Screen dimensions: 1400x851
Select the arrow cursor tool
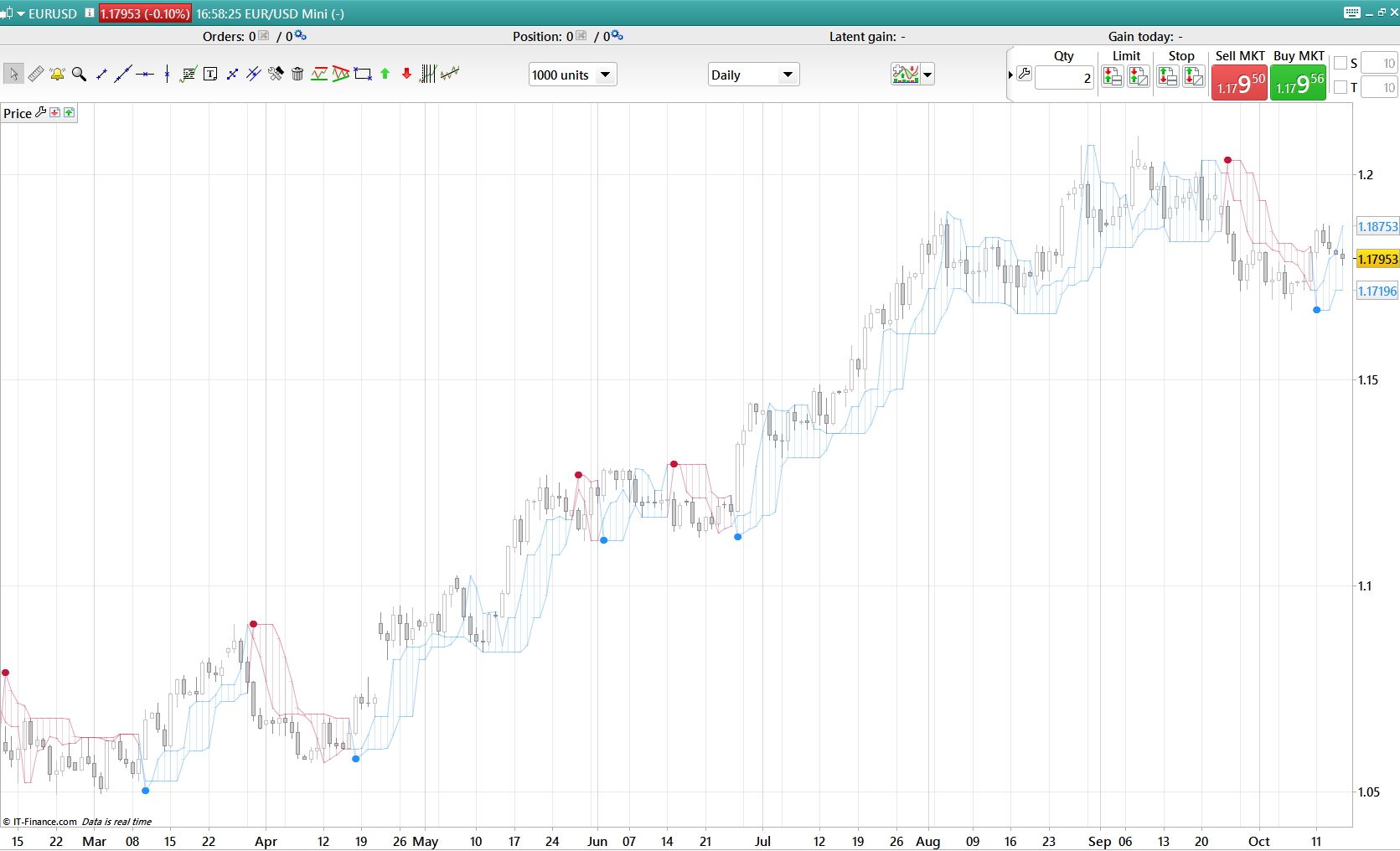tap(13, 74)
